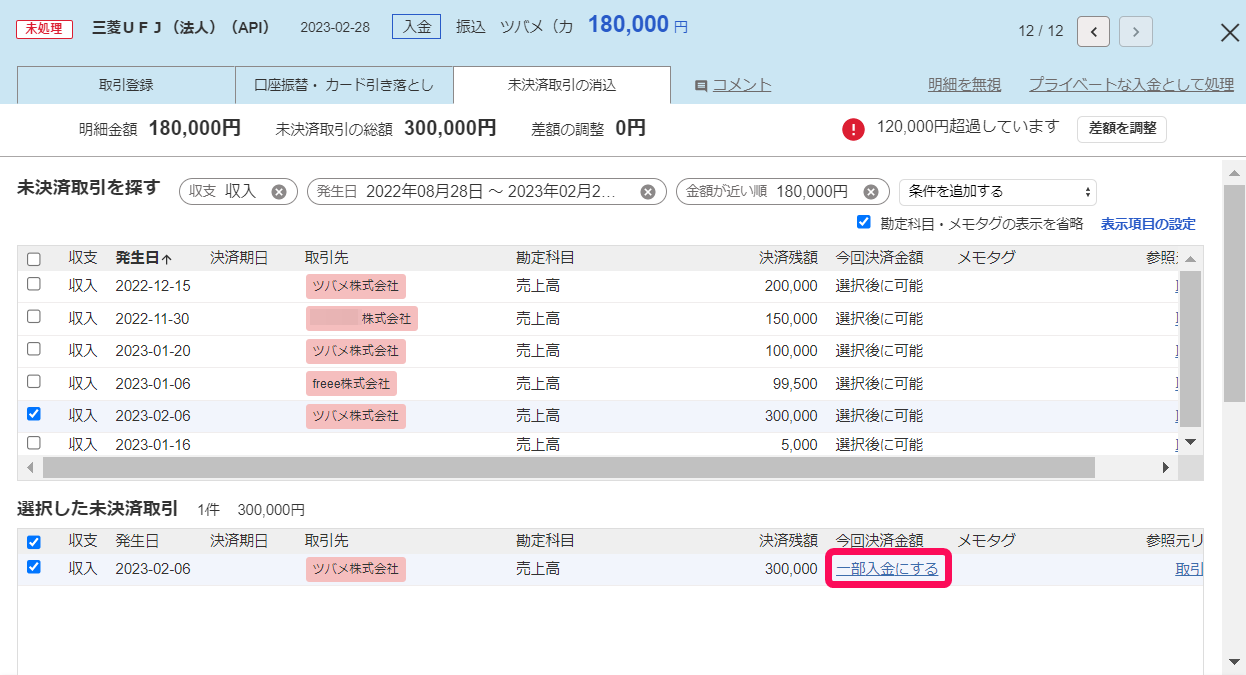Click ツバメ株式会社 tag in 2022-12-15 row
The width and height of the screenshot is (1246, 675).
click(x=356, y=286)
